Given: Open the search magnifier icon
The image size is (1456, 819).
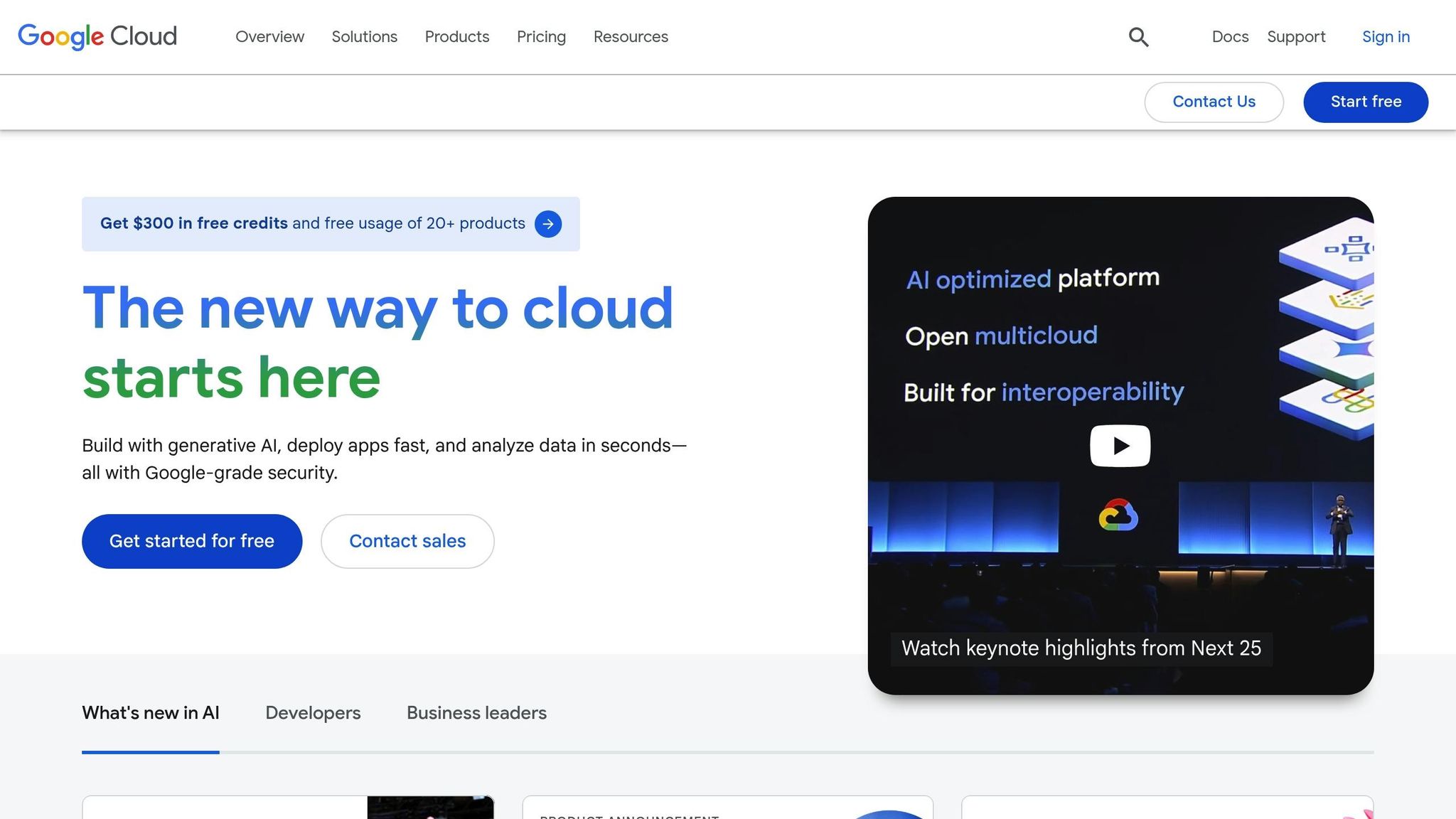Looking at the screenshot, I should click(x=1138, y=37).
